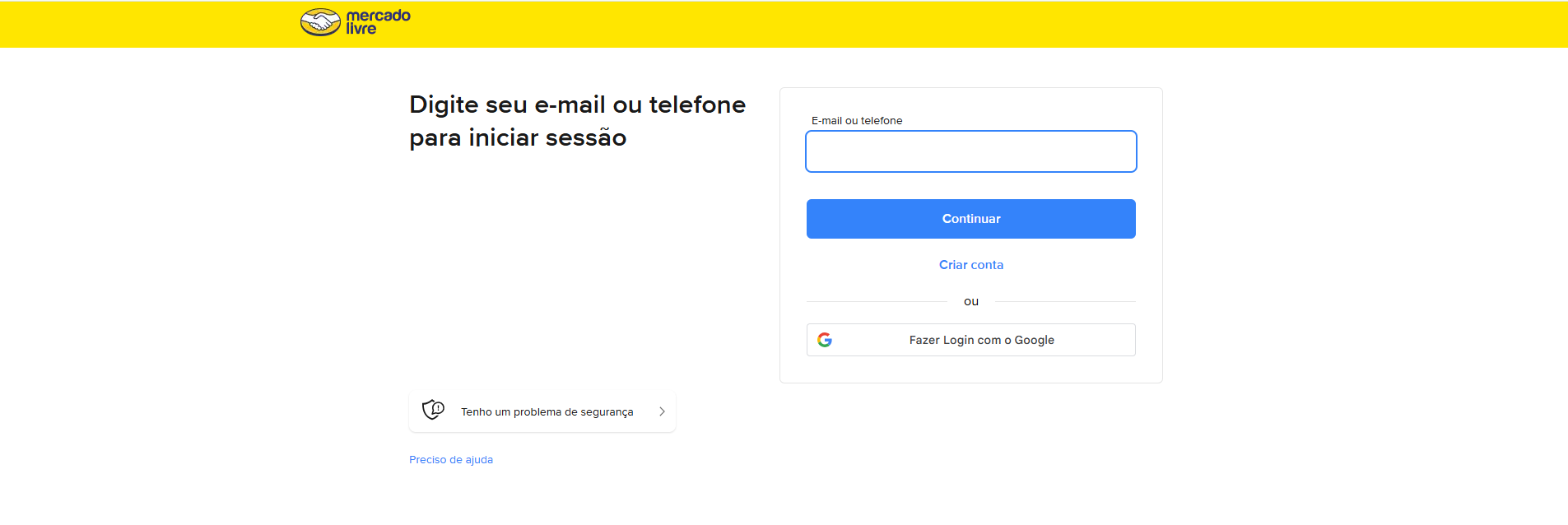1568x525 pixels.
Task: Open Tenho um problema de segurança
Action: 542,411
